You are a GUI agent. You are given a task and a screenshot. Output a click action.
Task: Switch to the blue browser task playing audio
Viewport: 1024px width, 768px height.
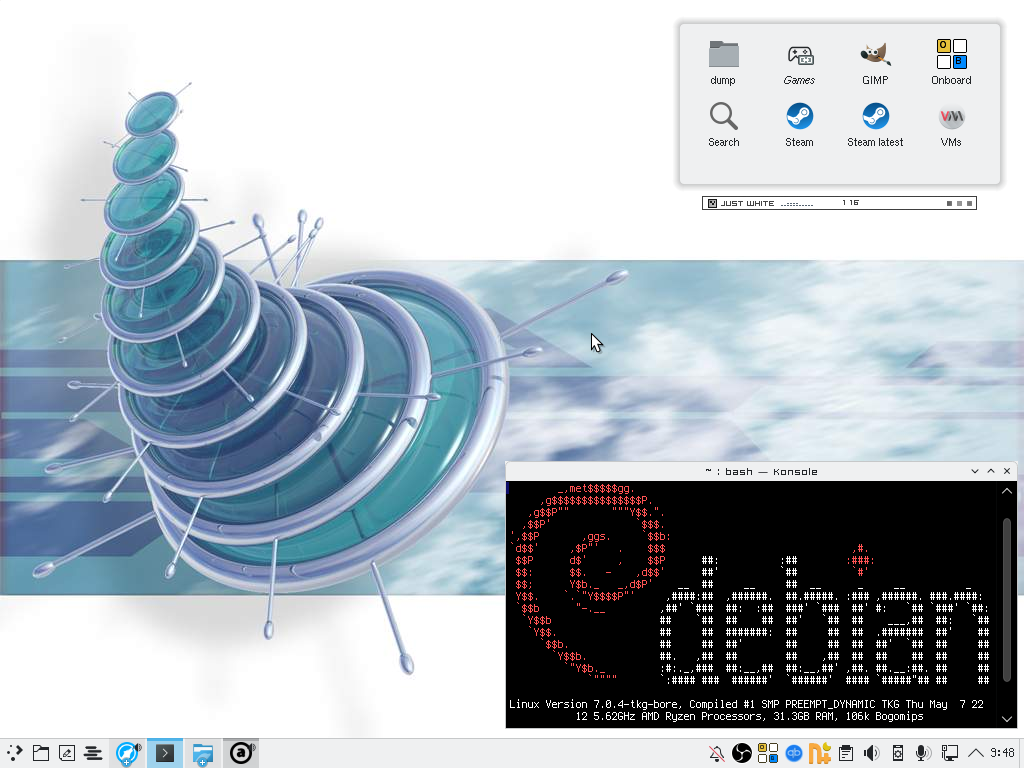pos(127,753)
